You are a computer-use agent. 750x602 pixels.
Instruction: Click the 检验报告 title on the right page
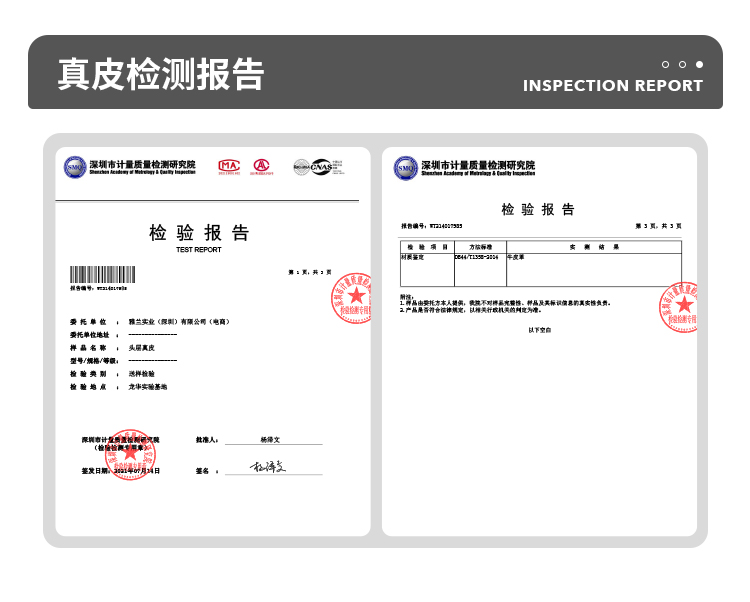pos(538,210)
